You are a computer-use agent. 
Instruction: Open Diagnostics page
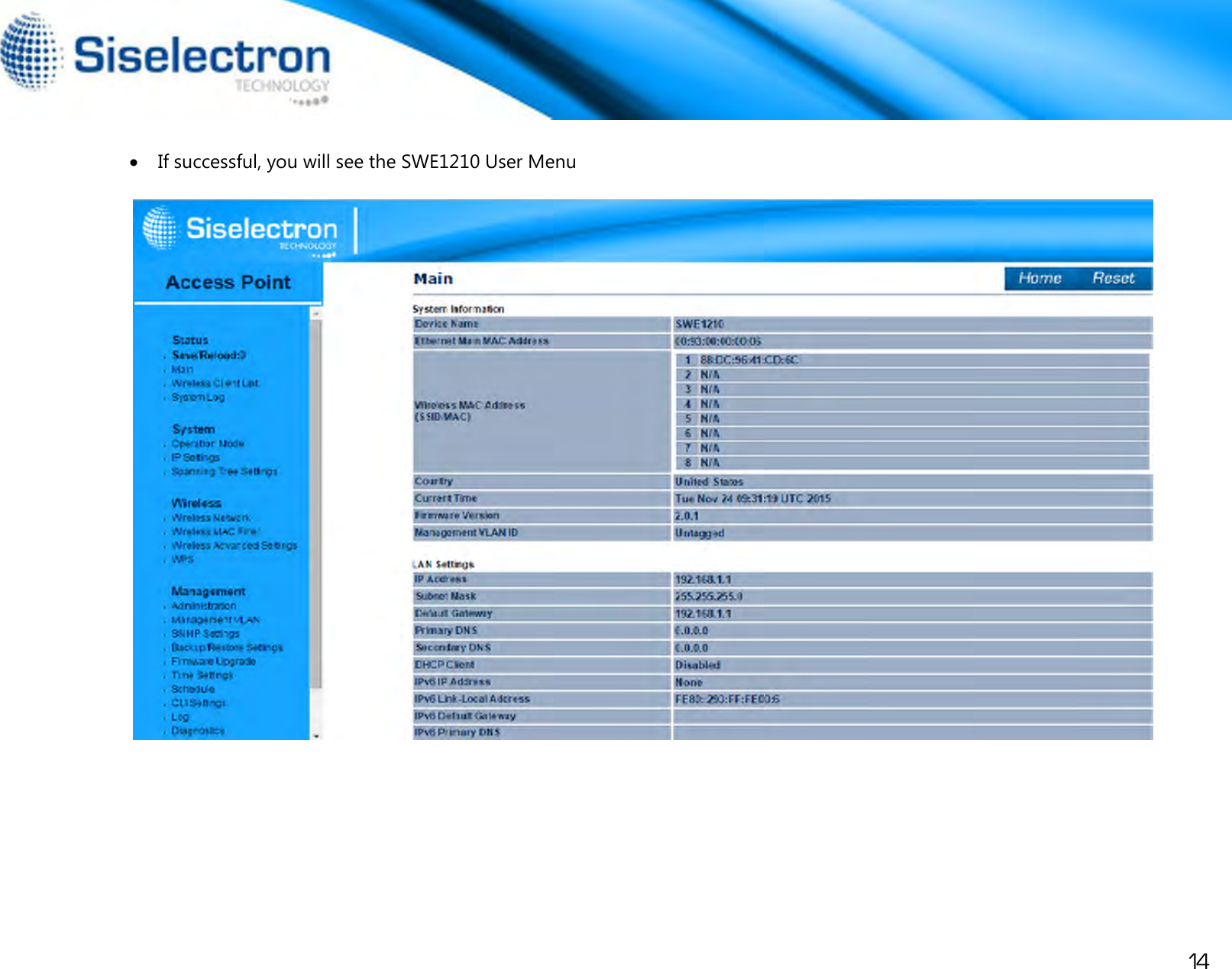point(198,731)
